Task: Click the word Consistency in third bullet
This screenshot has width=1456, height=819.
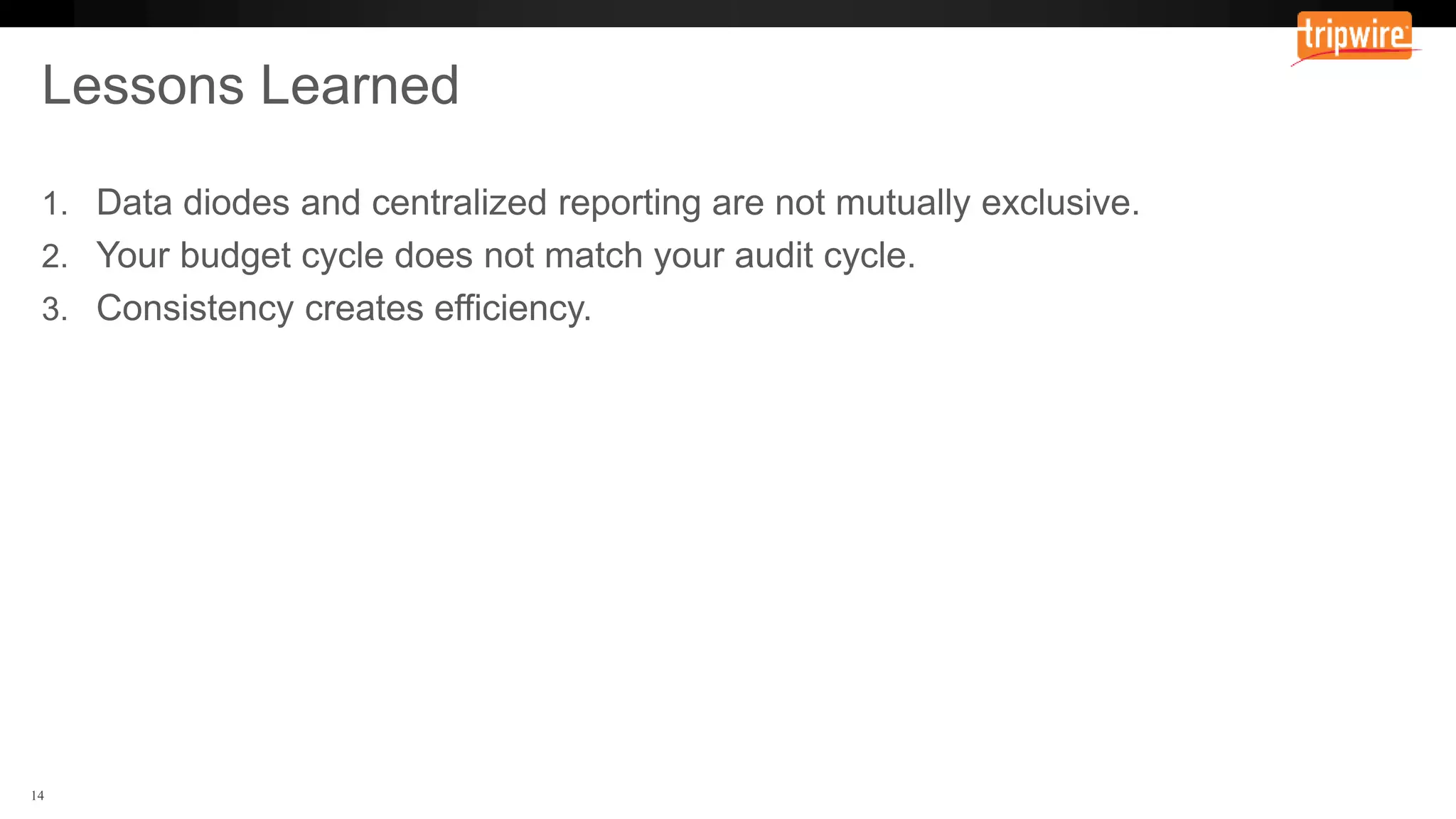Action: 195,308
